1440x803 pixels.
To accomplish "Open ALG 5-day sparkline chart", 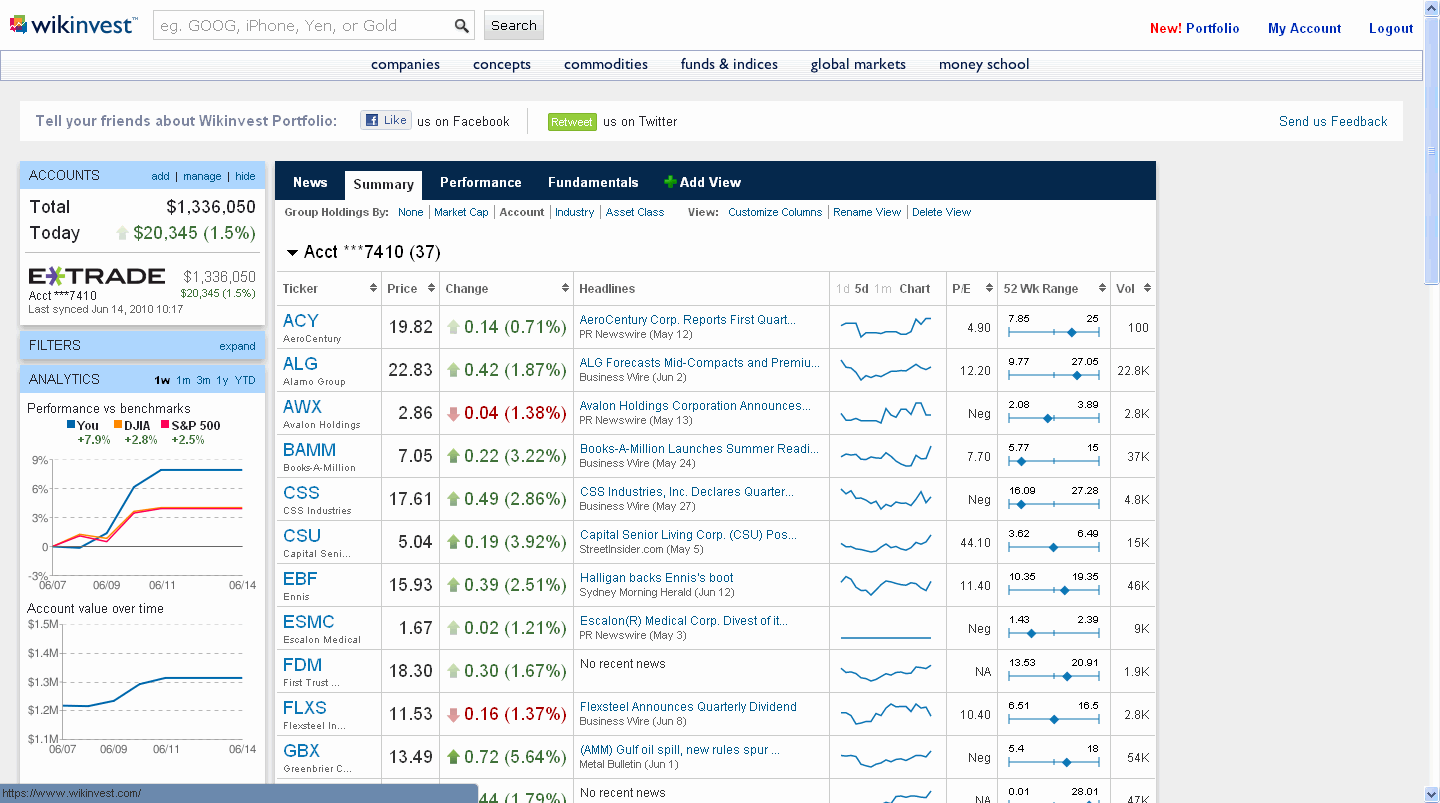I will click(887, 370).
